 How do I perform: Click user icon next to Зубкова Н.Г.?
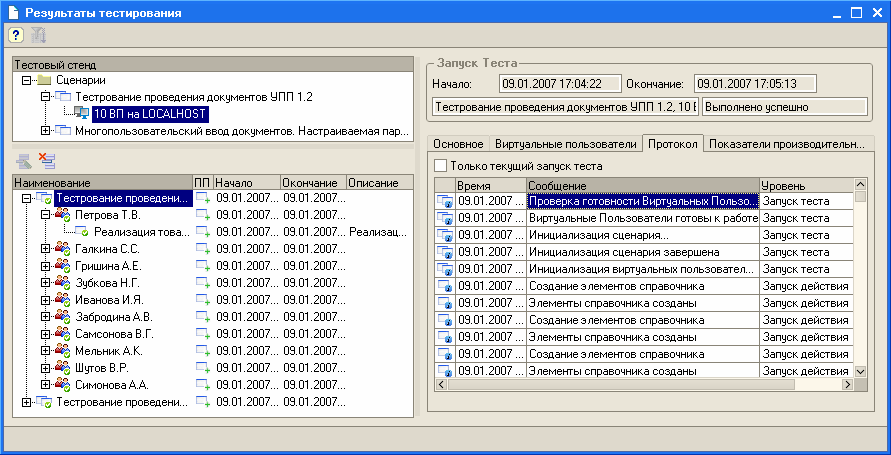pos(63,283)
